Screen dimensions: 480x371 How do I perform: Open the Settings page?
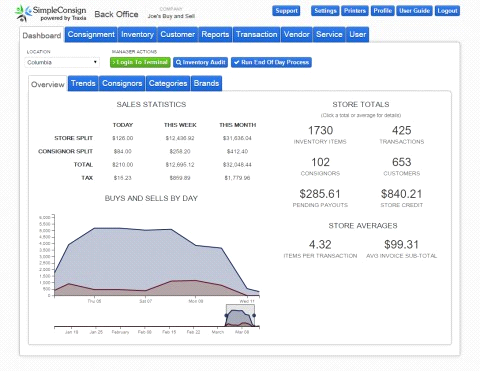(325, 11)
